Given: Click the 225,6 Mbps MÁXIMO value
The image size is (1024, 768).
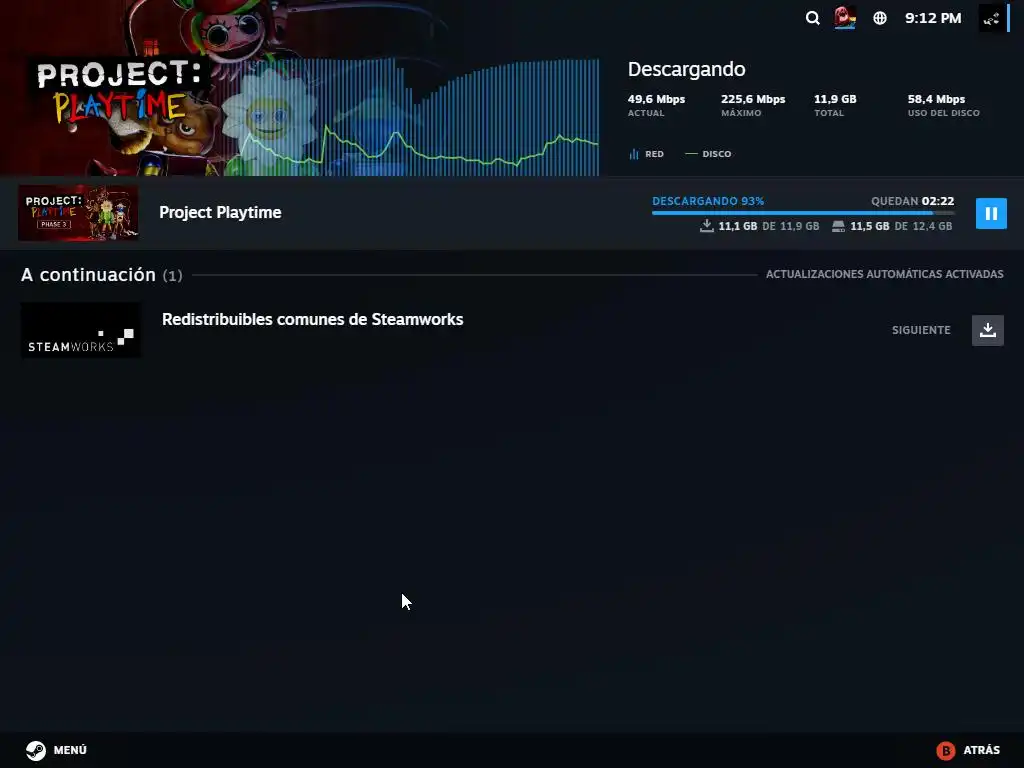Looking at the screenshot, I should [x=753, y=99].
